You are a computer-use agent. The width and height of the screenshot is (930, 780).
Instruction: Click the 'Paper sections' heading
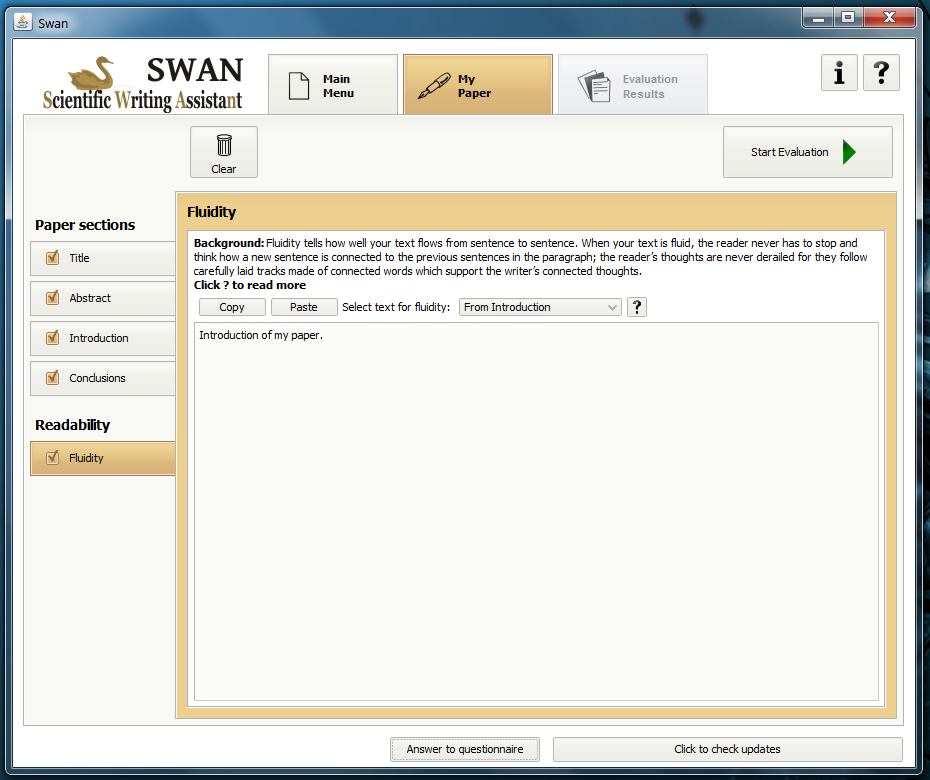(85, 225)
